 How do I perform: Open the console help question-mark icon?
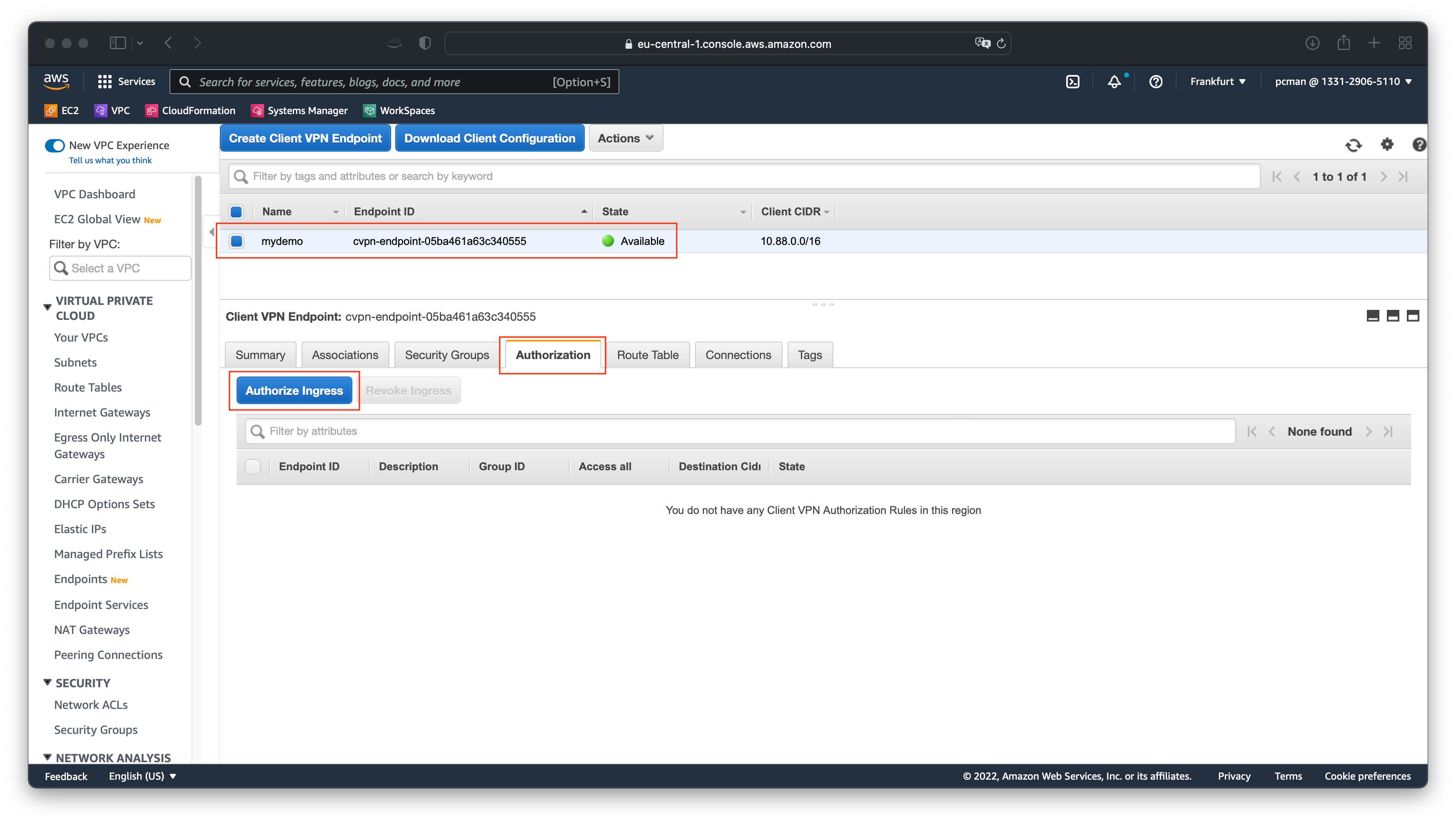click(1419, 145)
